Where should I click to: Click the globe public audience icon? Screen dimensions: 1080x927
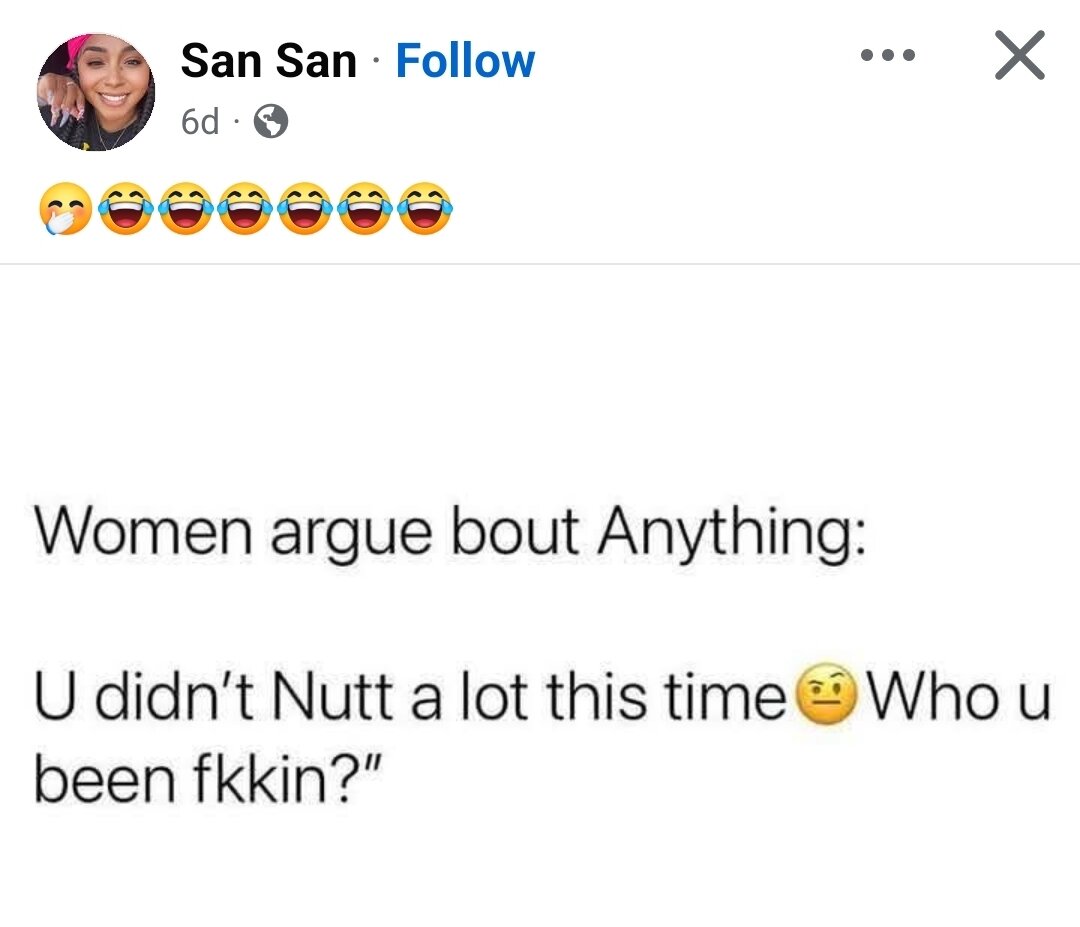tap(270, 122)
